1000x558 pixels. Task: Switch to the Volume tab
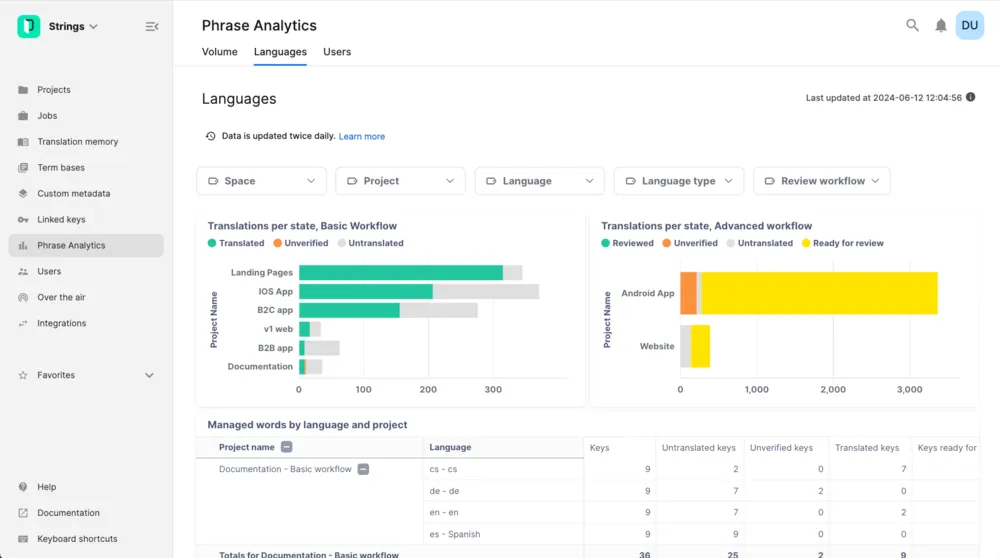tap(219, 52)
